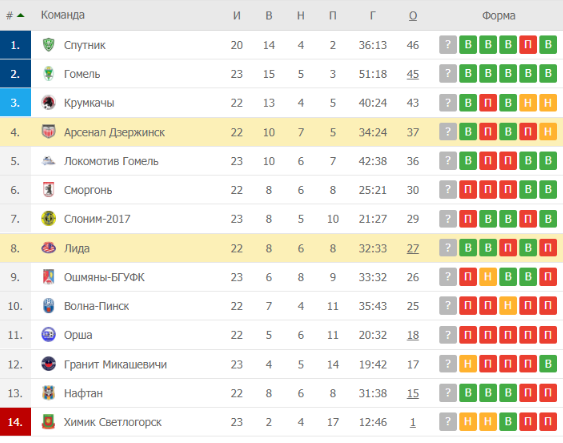The width and height of the screenshot is (563, 443).
Task: Click the Лида club emblem
Action: click(48, 248)
